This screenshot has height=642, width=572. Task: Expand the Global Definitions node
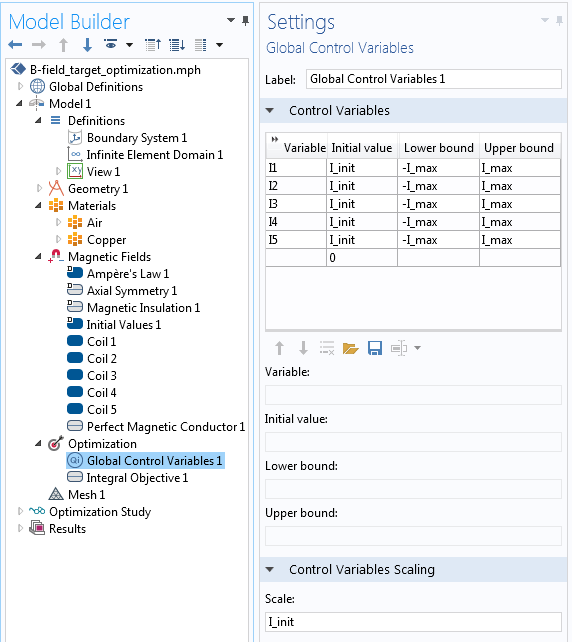[20, 86]
